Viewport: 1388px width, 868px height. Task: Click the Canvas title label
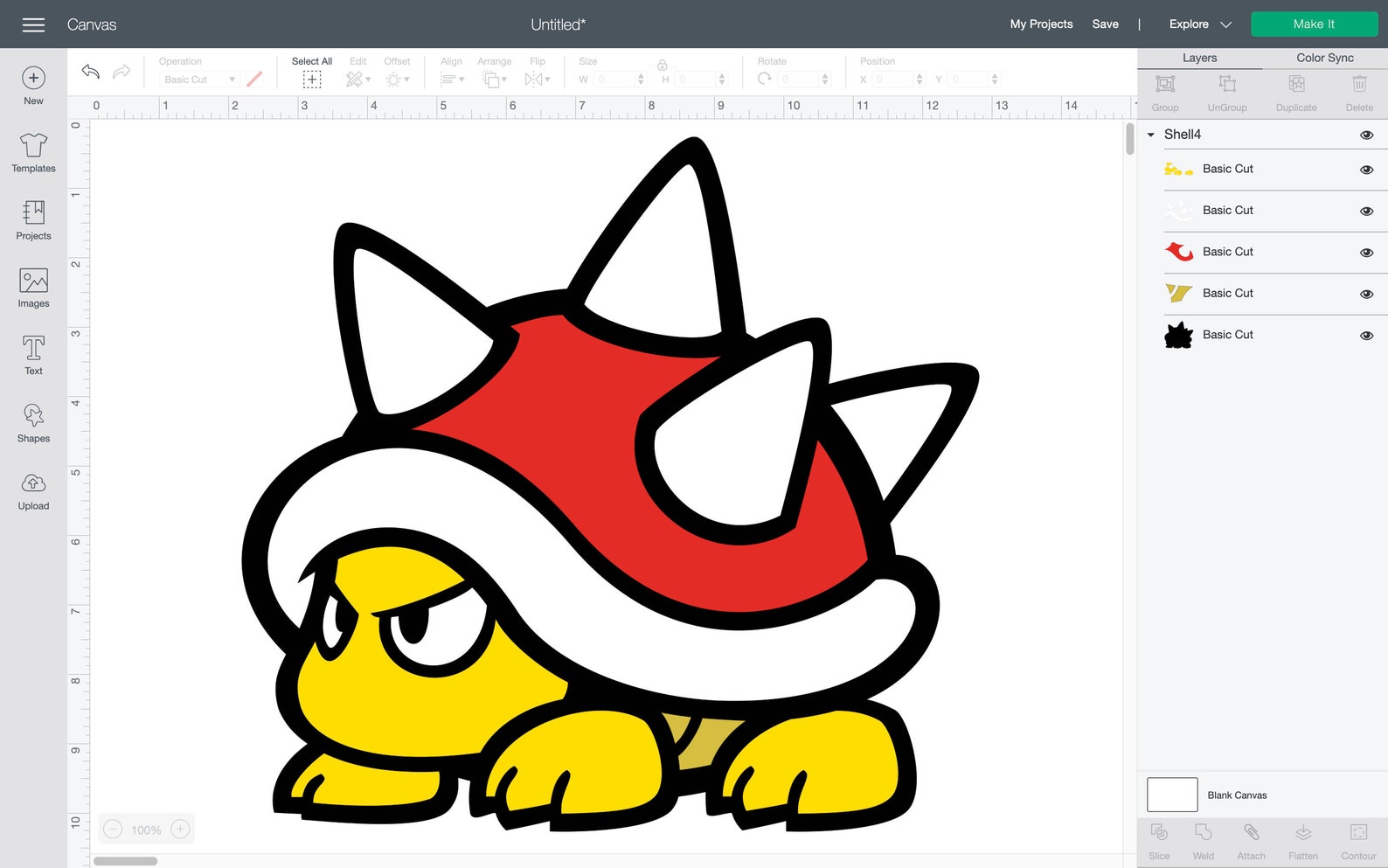point(92,24)
